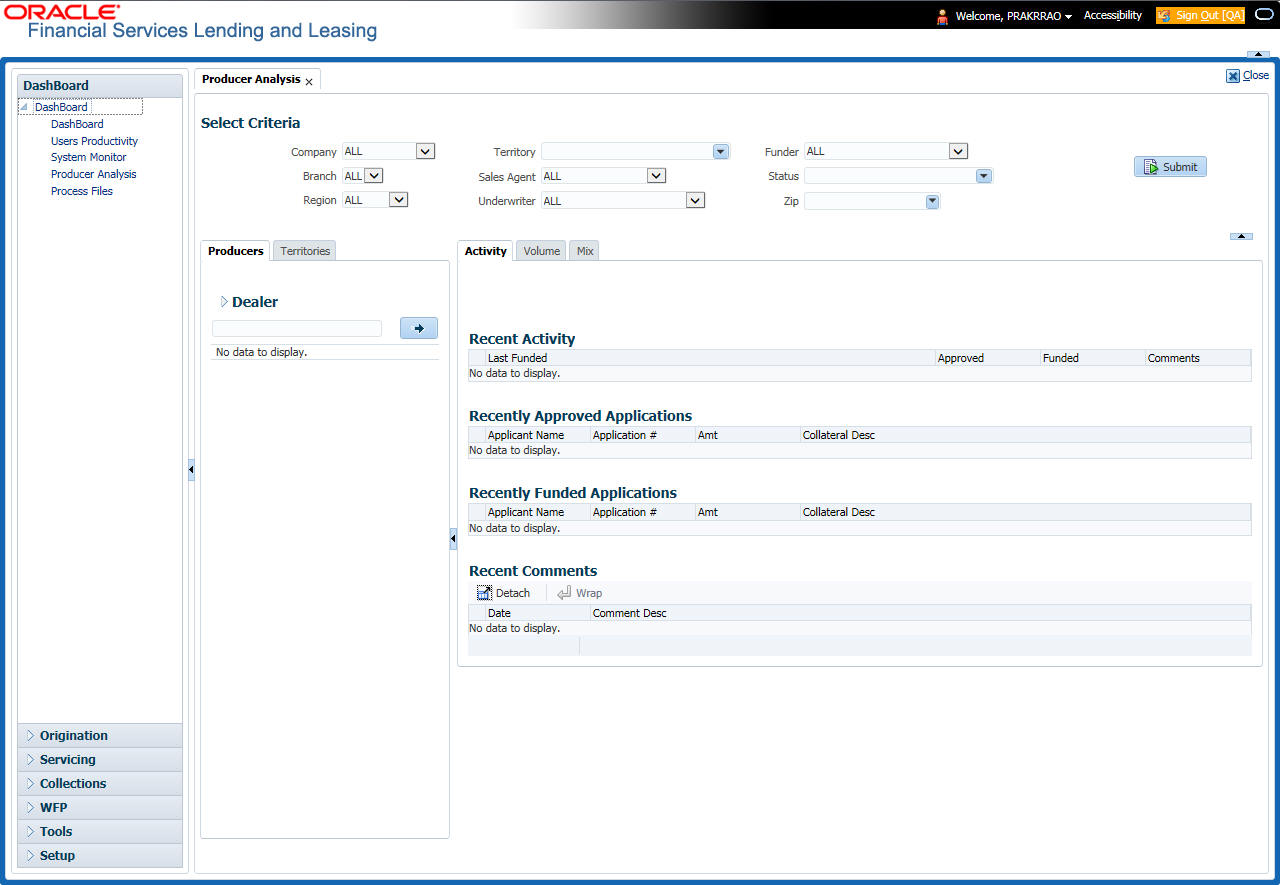Select the Producer Analysis page tab
Screen dimensions: 1280x885
[x=251, y=79]
